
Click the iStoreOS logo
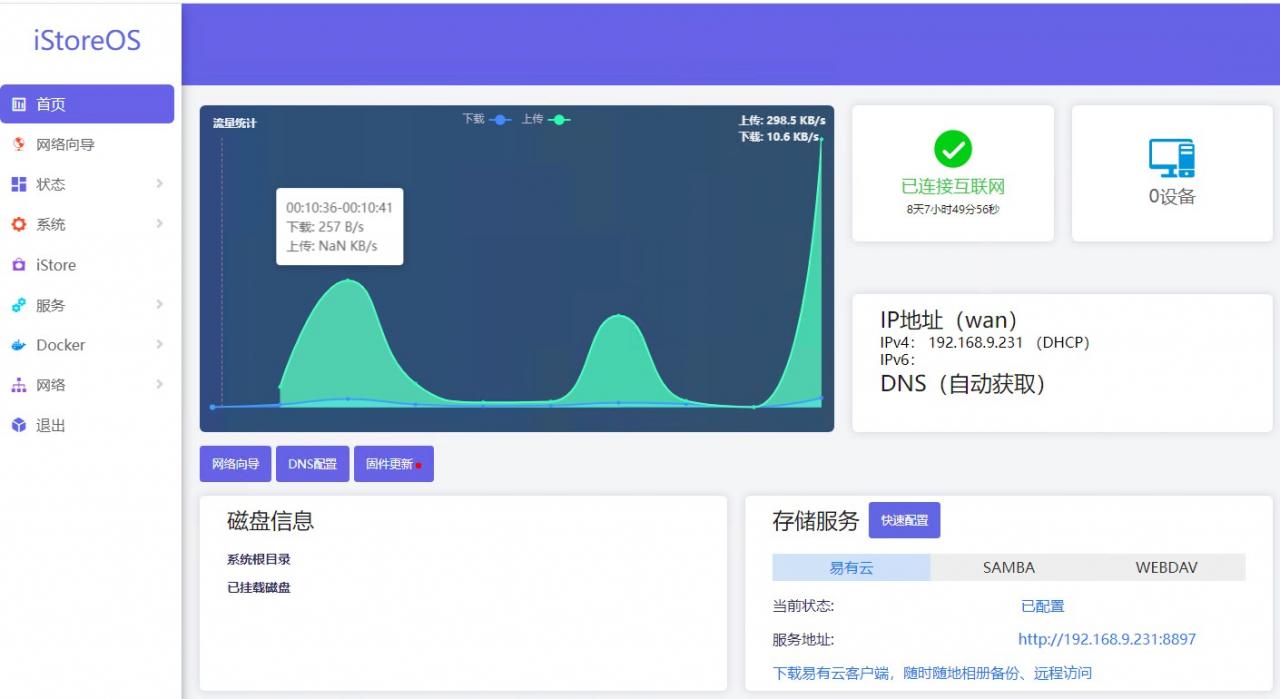87,41
